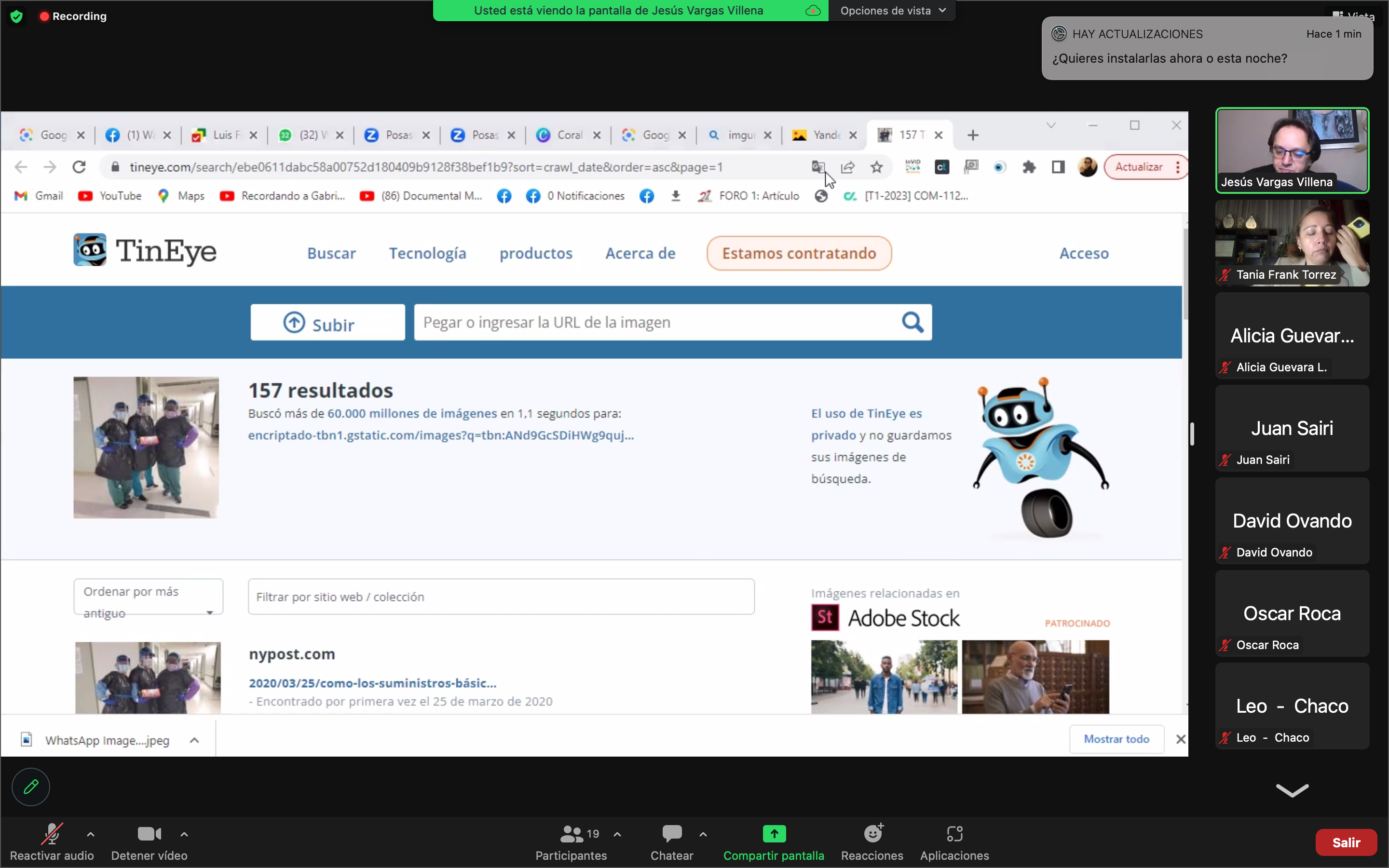Toggle Reactivar audio microphone
Viewport: 1389px width, 868px height.
52,834
